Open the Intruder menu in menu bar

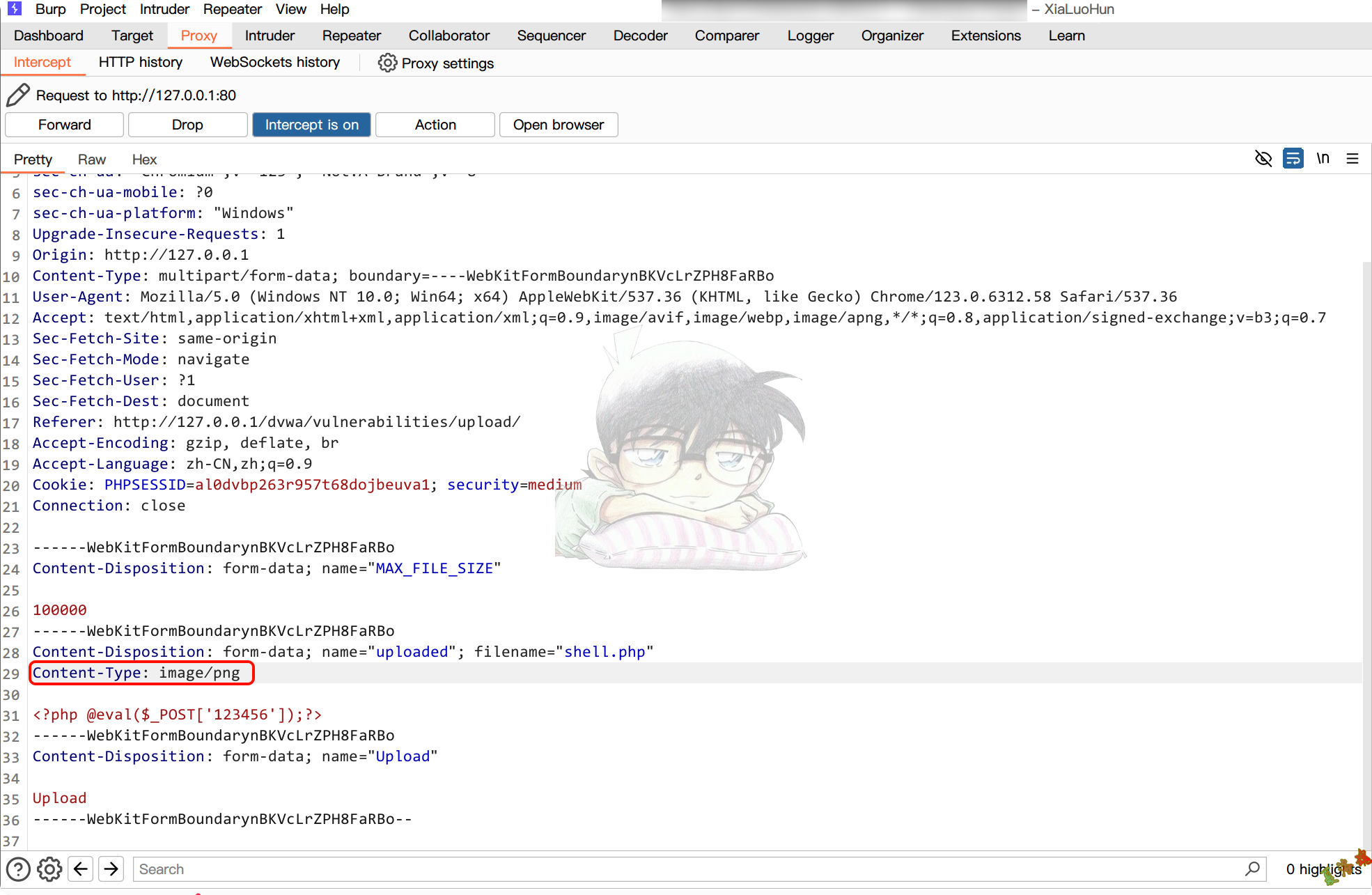pos(164,9)
